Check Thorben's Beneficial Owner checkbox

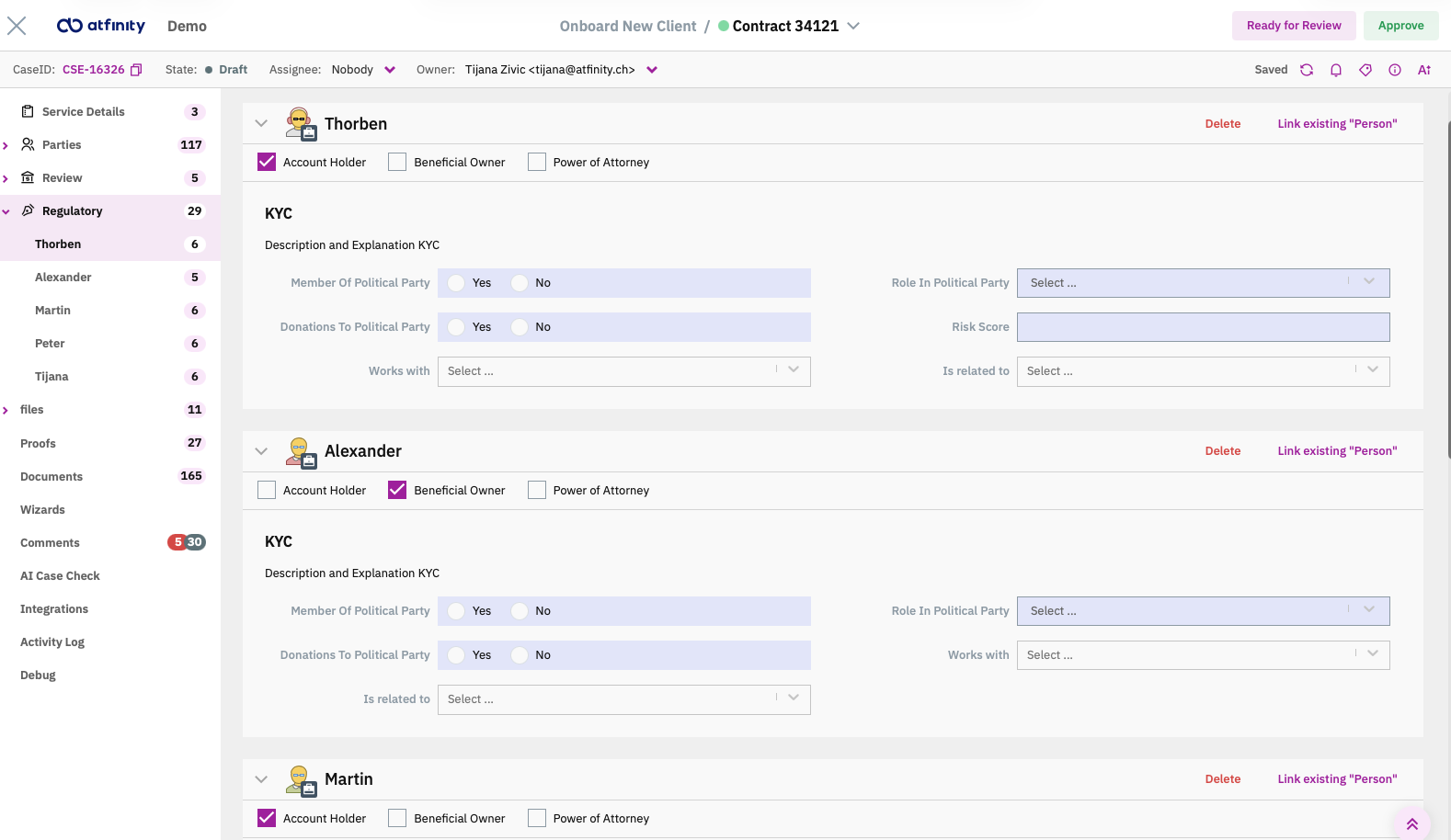click(x=397, y=162)
